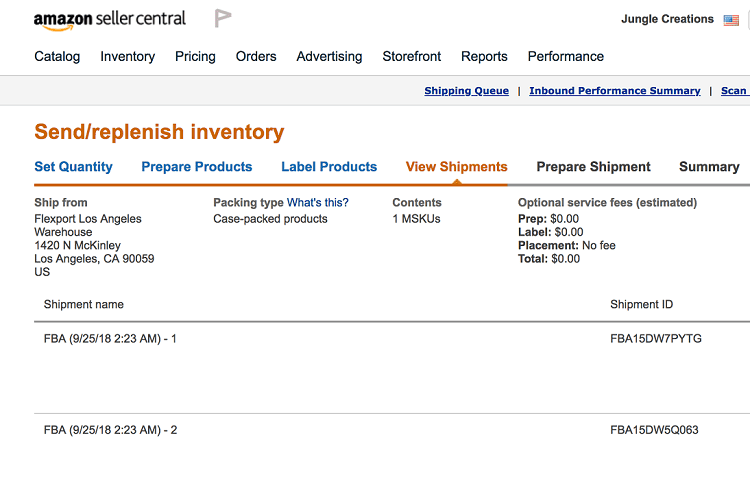Open the Pricing menu

point(195,56)
